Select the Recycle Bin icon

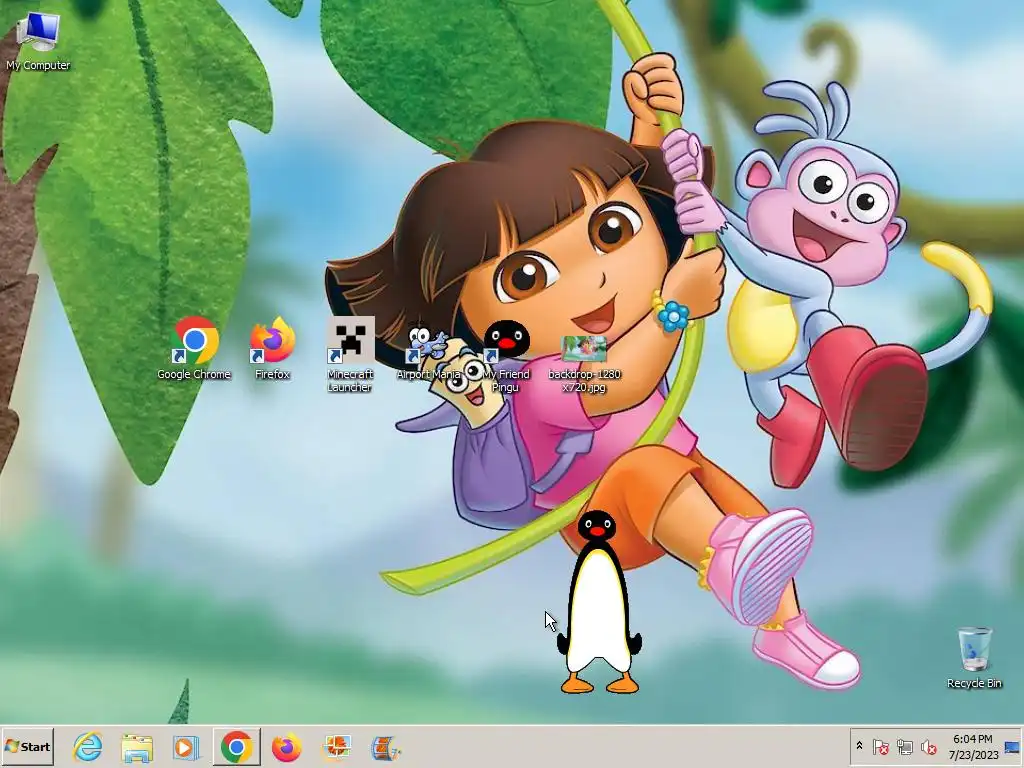point(974,658)
